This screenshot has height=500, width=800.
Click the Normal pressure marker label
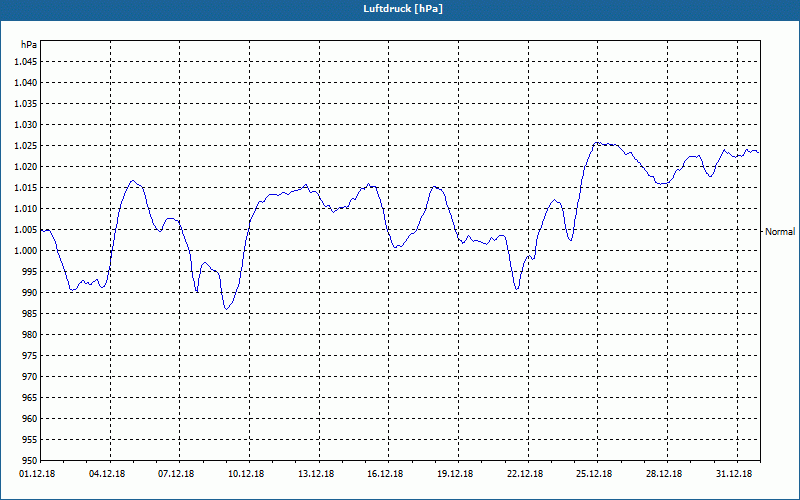click(780, 232)
